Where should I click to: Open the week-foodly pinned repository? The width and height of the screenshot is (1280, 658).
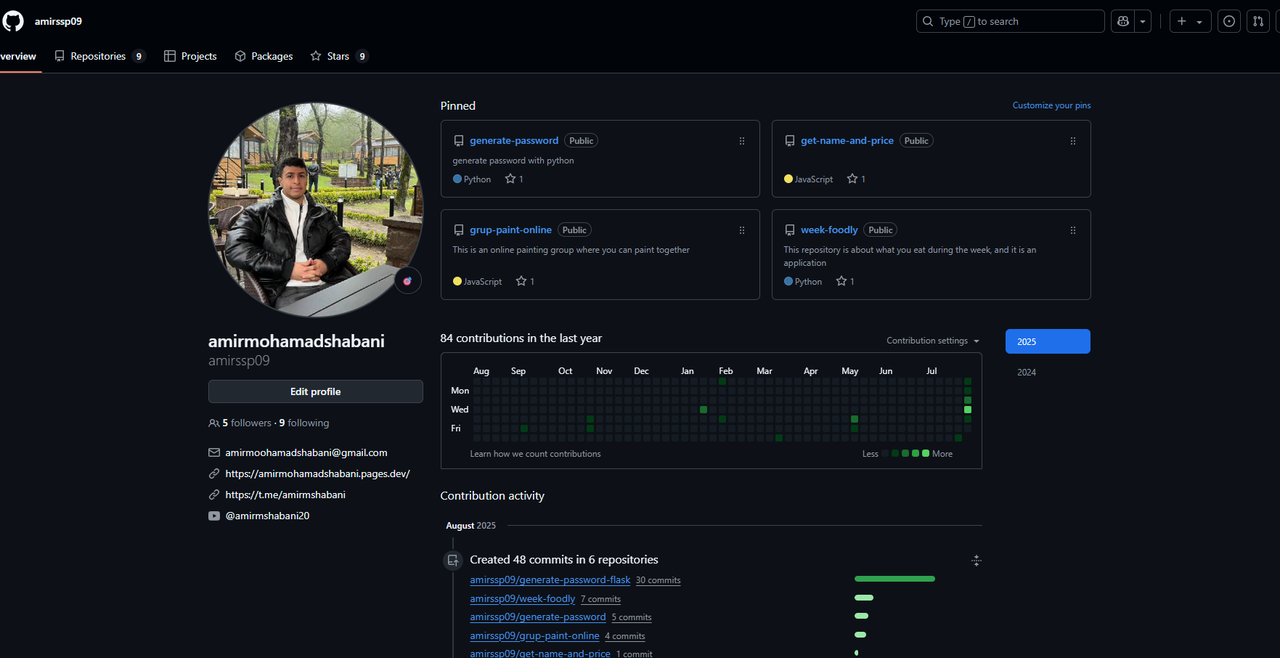point(829,230)
